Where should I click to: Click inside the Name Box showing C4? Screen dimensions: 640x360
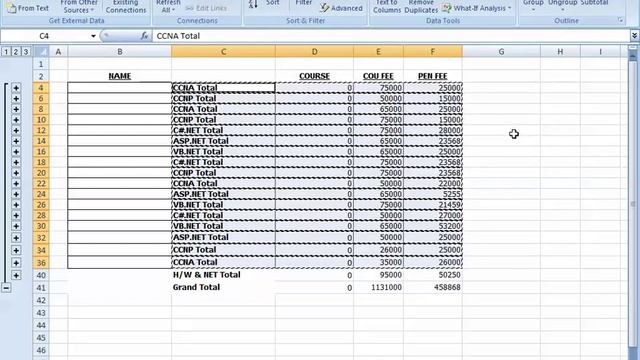coord(44,36)
